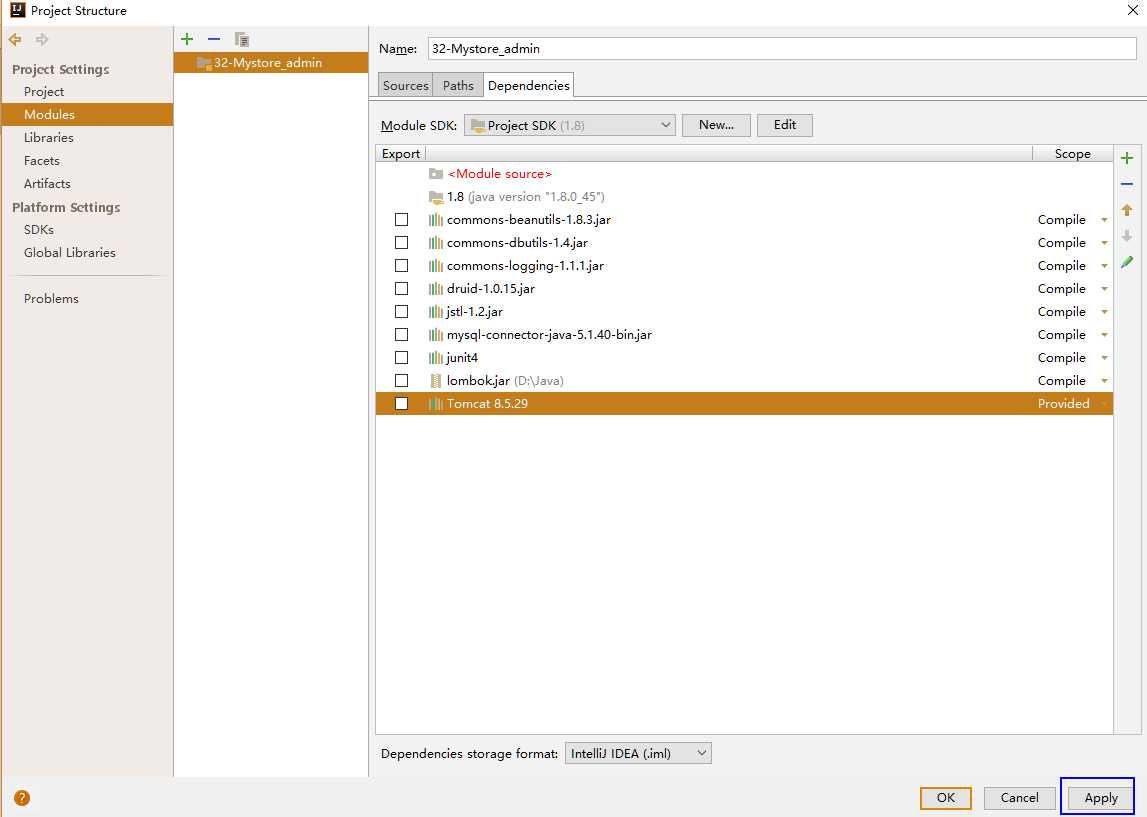Open the Module SDK dropdown

569,125
